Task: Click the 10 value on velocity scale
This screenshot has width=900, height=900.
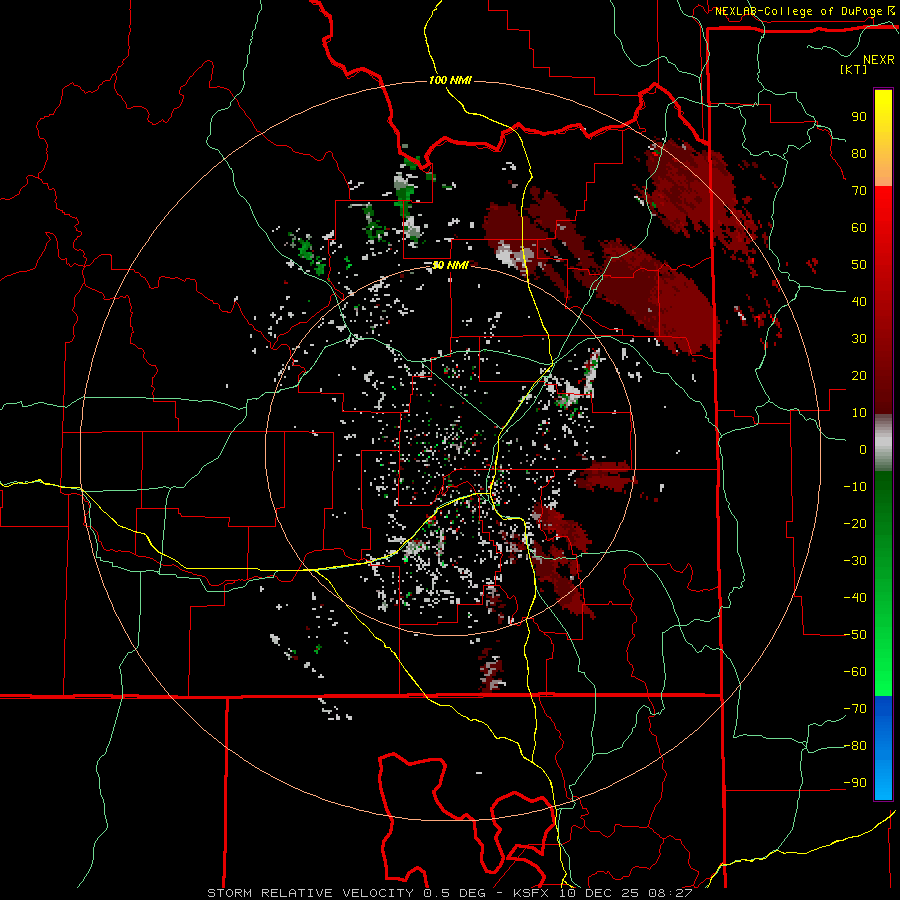Action: [859, 413]
